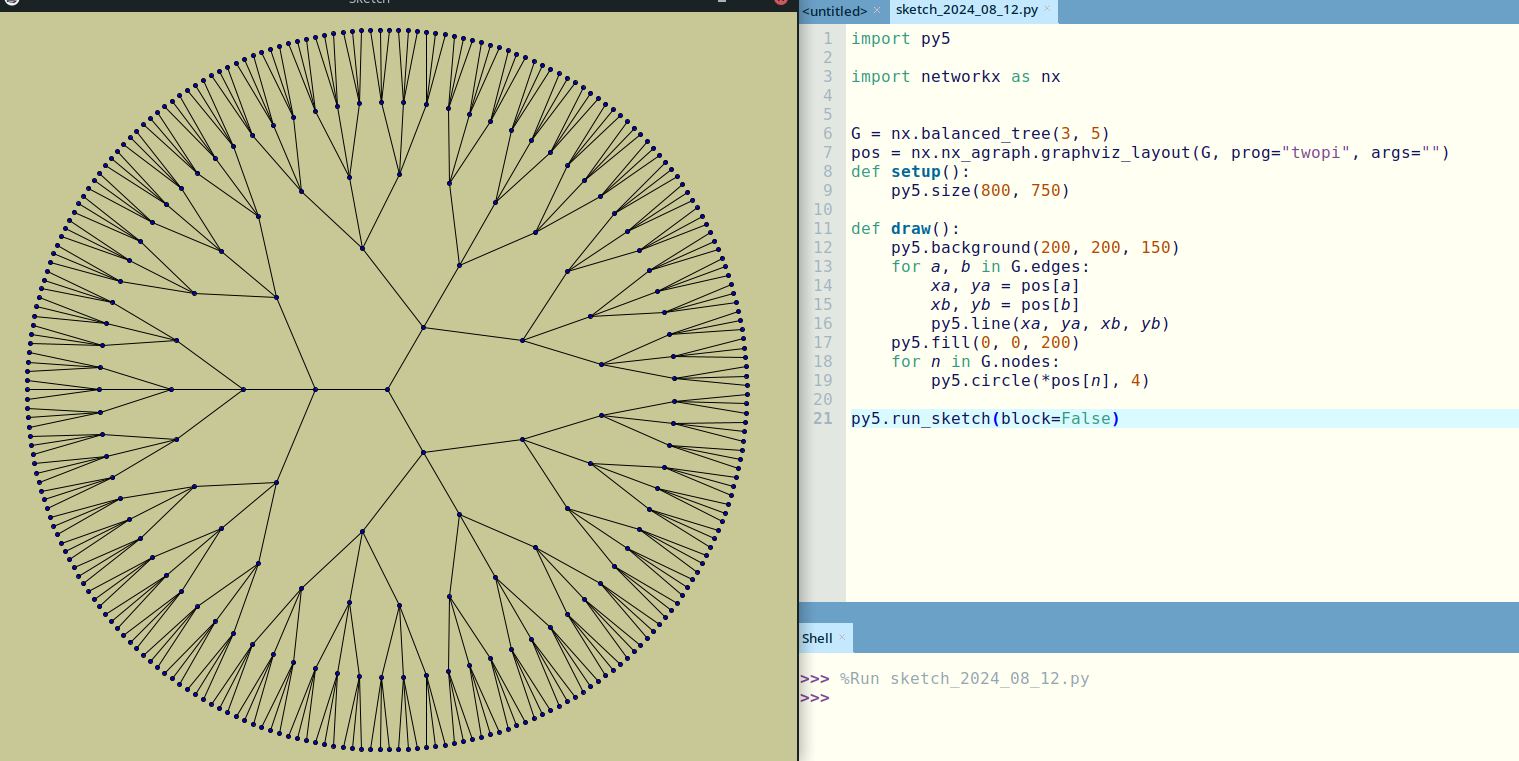Place cursor on py5.run_sketch(block=False) line
The height and width of the screenshot is (761, 1519).
[x=985, y=419]
